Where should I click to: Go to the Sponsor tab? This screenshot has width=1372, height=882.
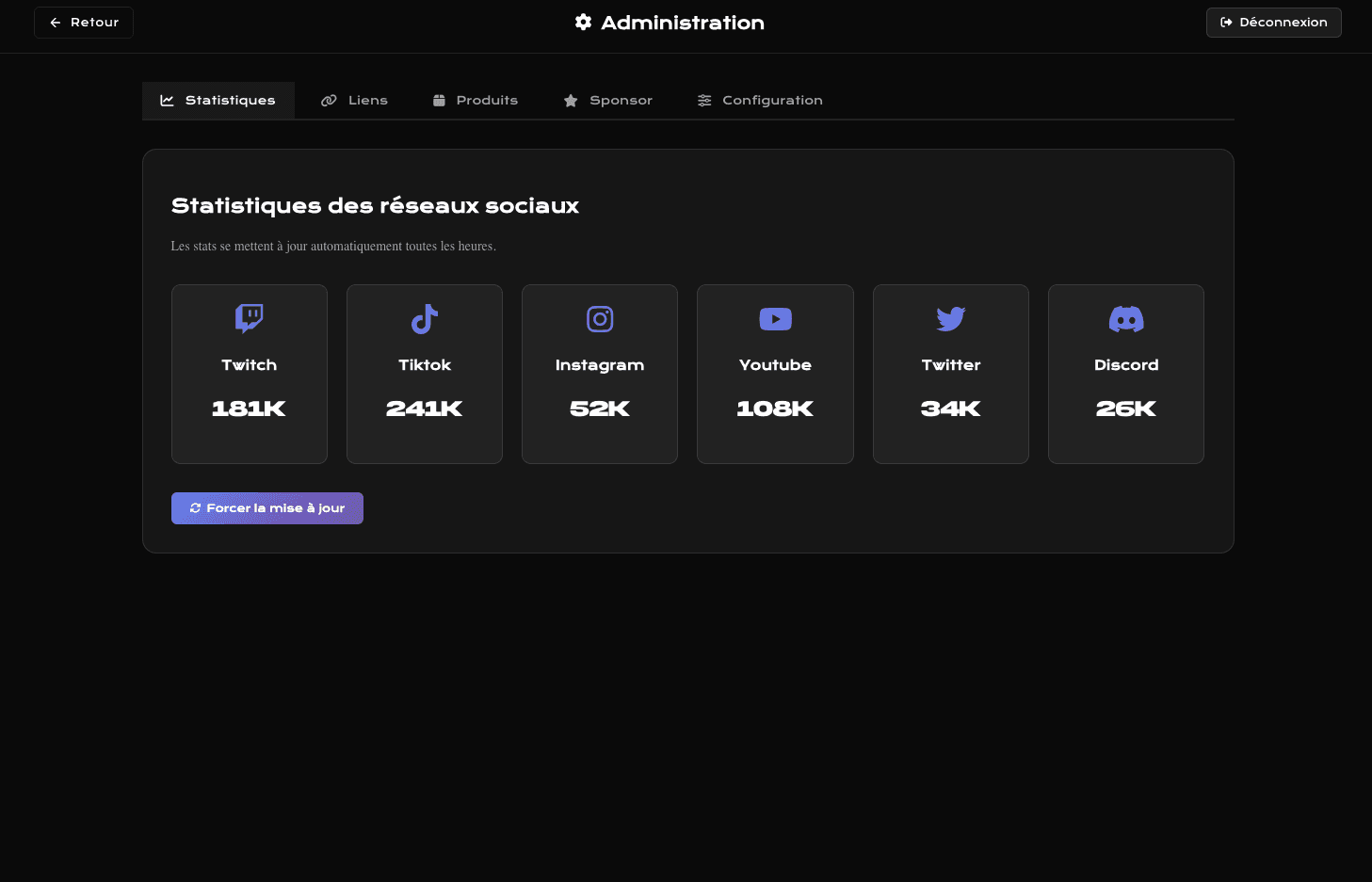point(608,100)
